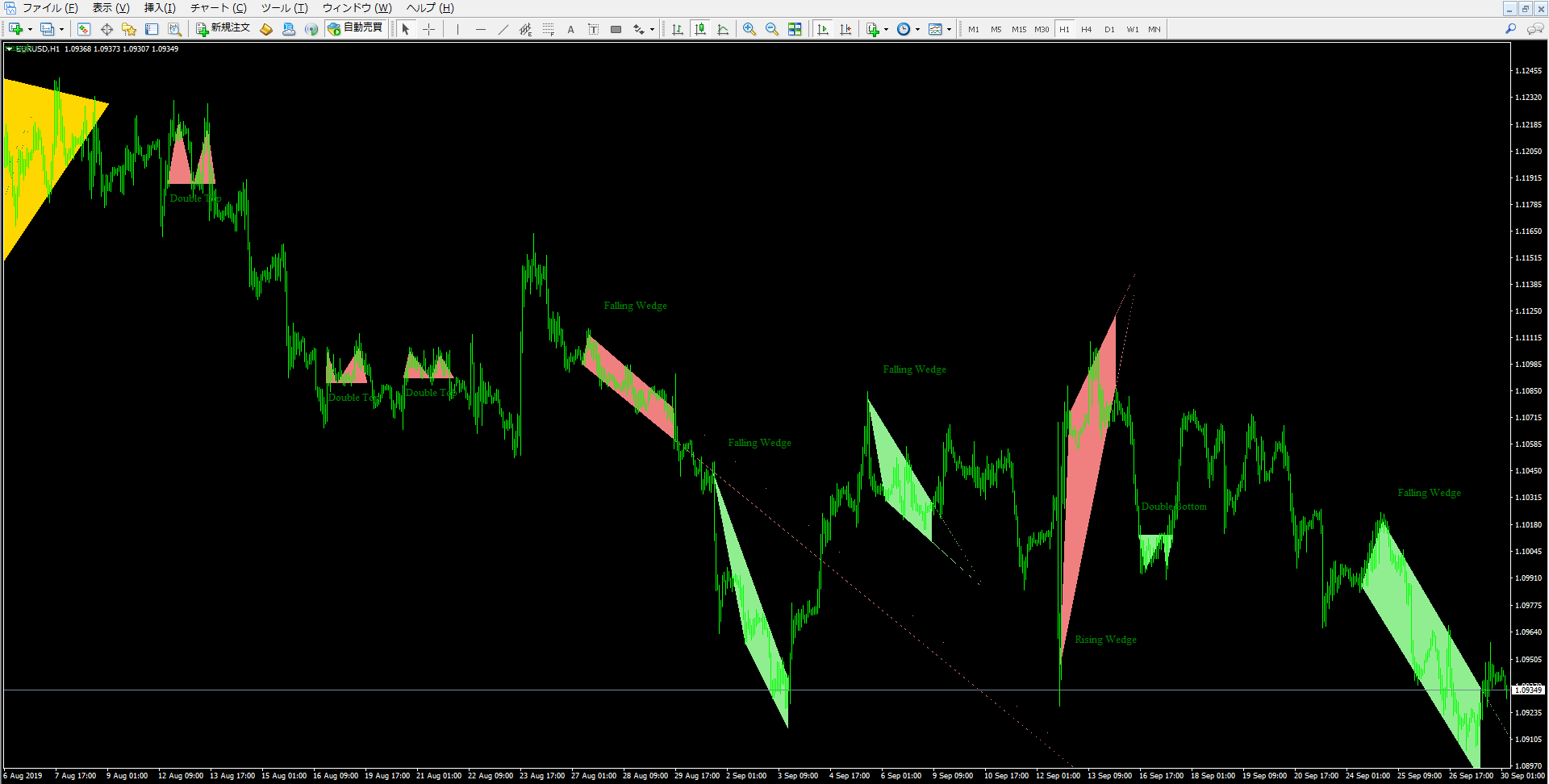This screenshot has height=784, width=1549.
Task: Expand the templates dropdown arrow
Action: click(x=950, y=29)
